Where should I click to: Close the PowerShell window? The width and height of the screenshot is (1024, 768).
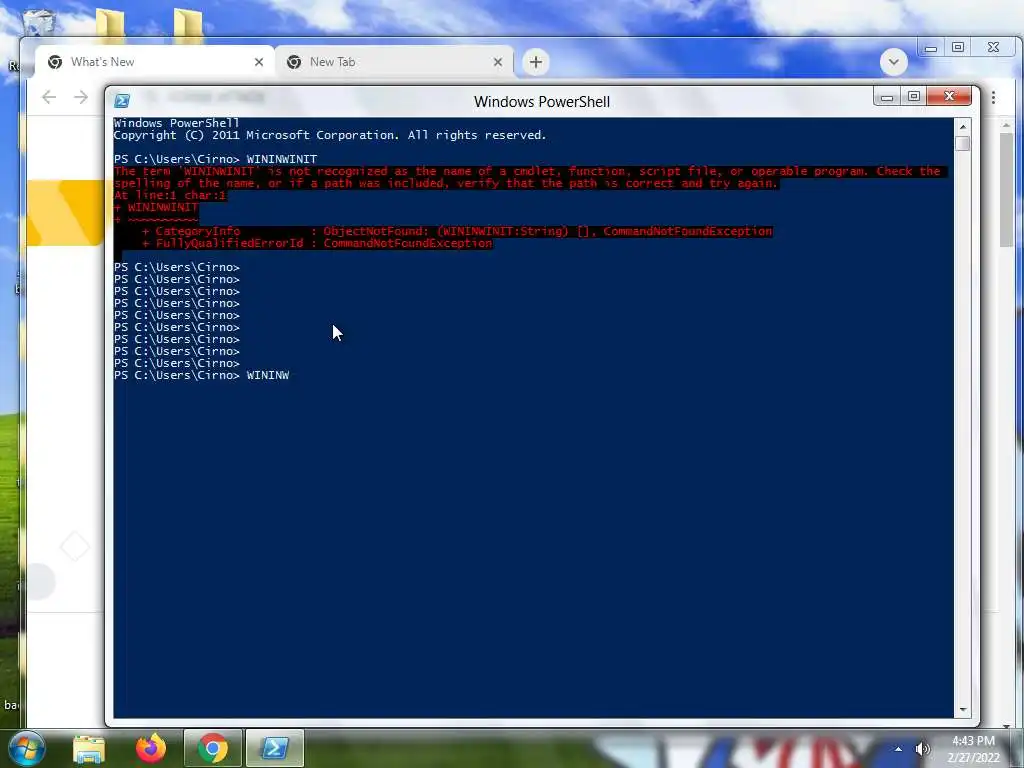pos(950,97)
